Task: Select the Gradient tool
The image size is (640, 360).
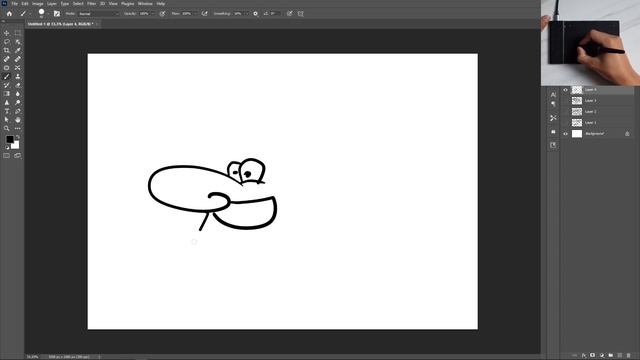Action: click(7, 94)
